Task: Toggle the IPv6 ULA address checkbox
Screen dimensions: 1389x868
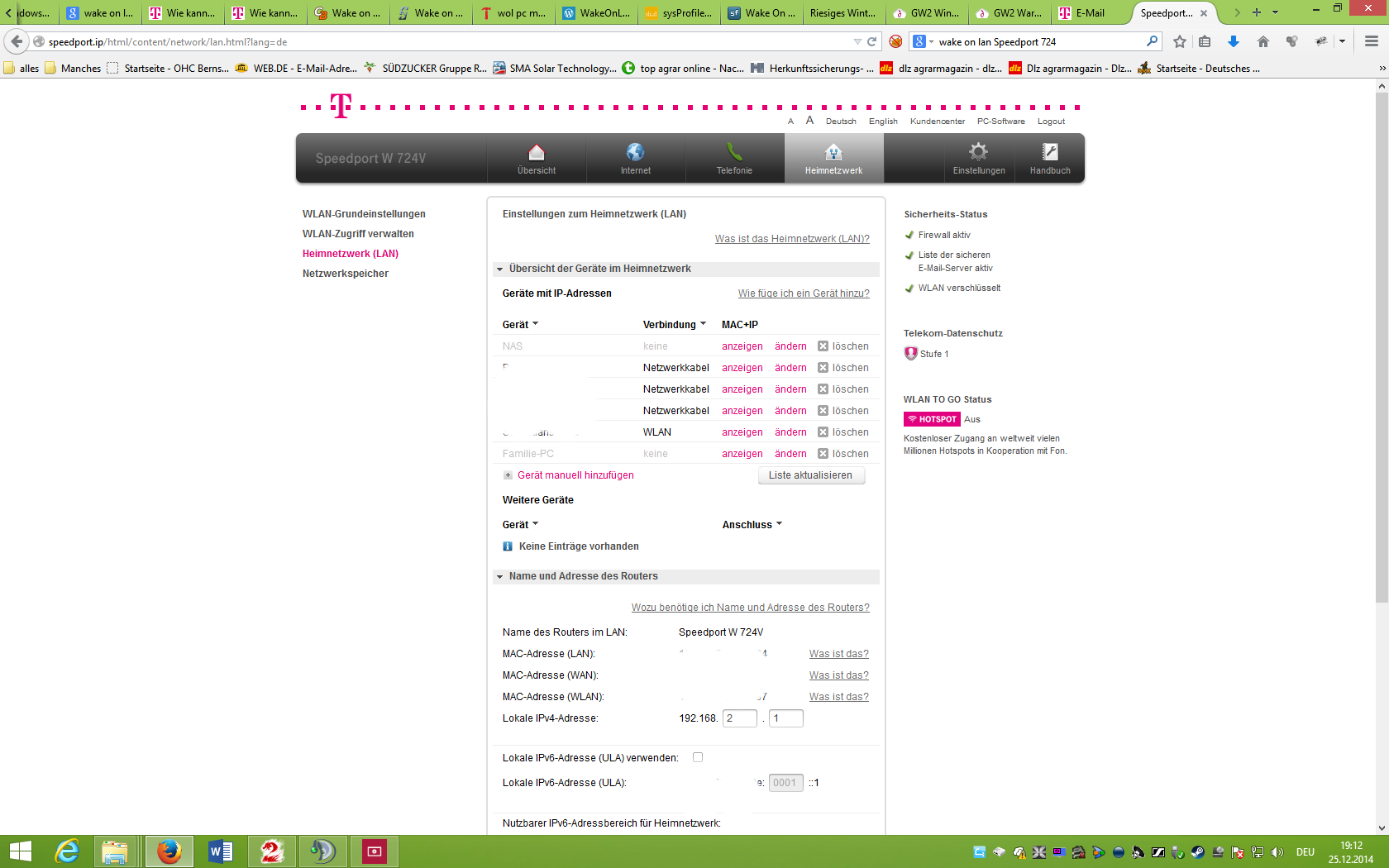Action: [698, 757]
